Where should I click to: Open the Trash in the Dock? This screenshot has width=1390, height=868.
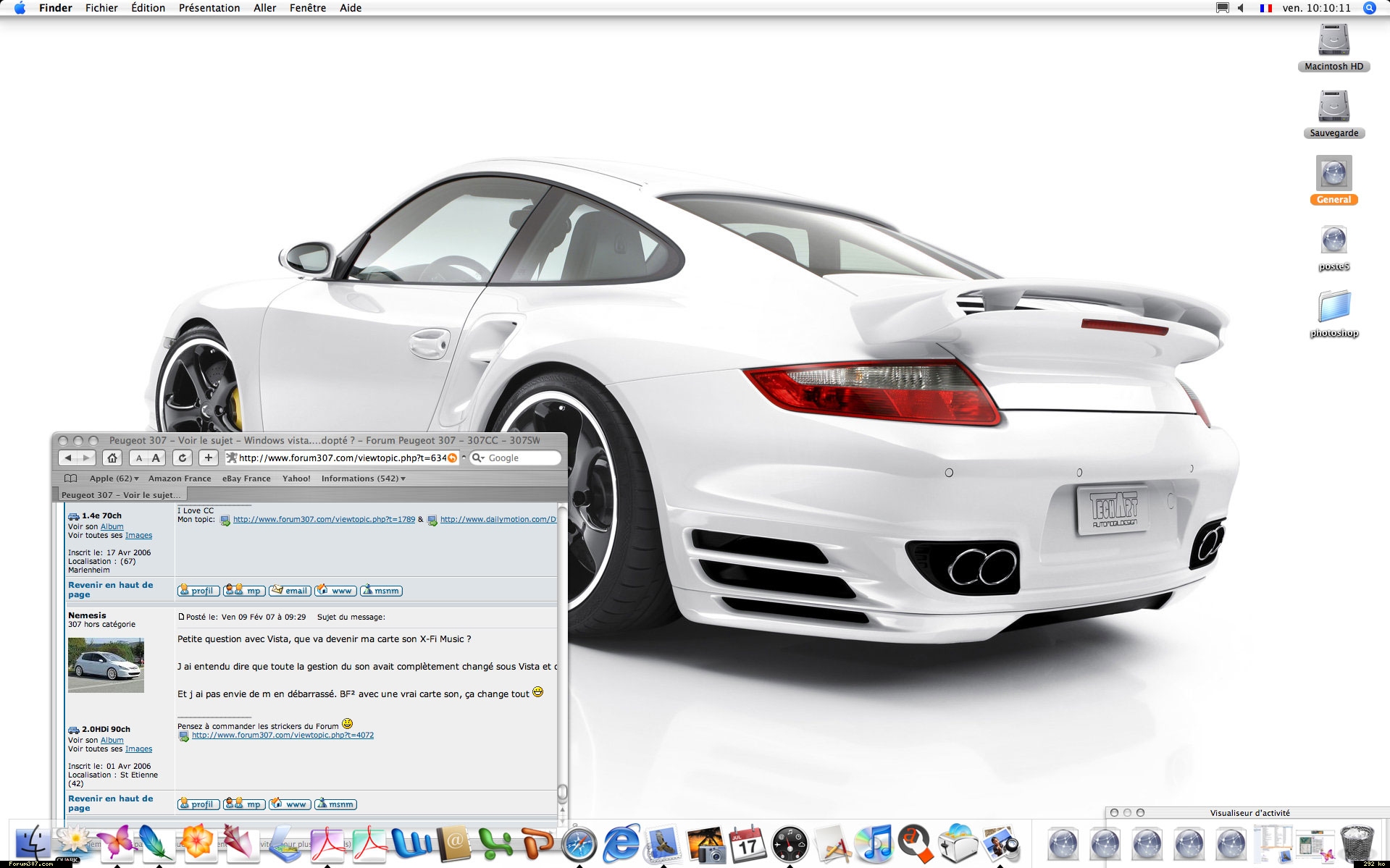[1357, 843]
